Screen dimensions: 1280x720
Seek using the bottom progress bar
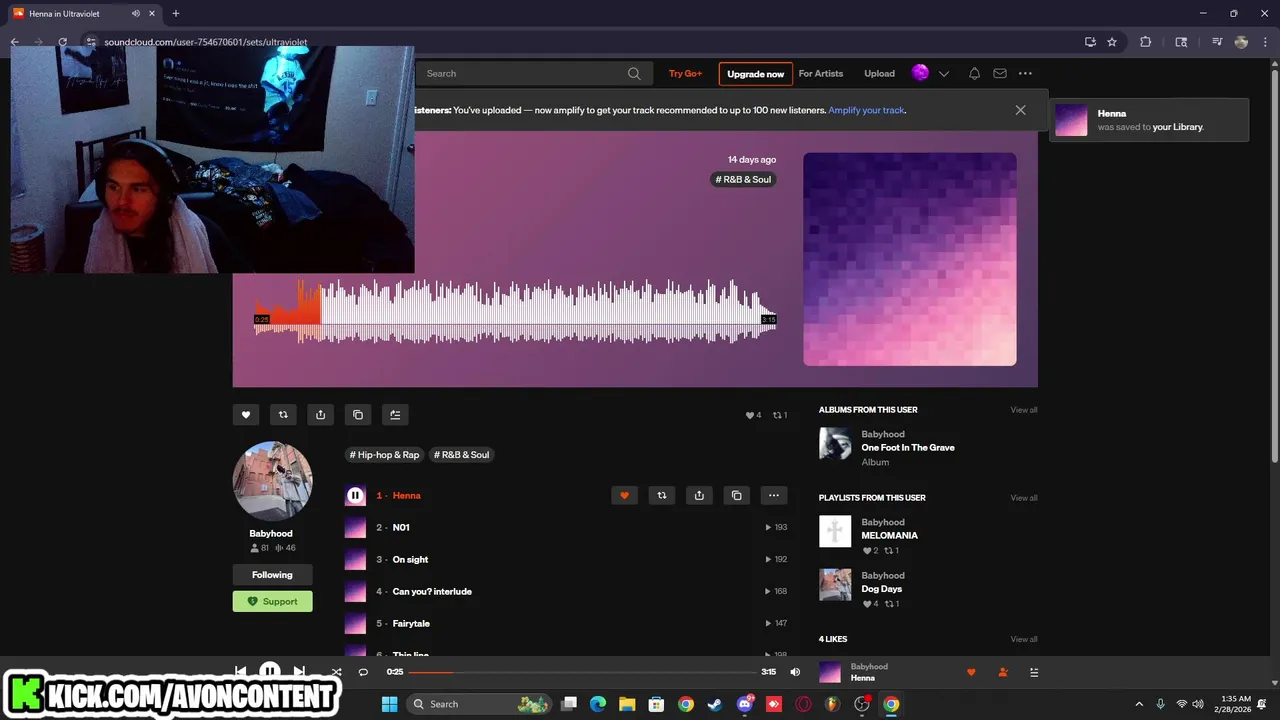[x=582, y=672]
